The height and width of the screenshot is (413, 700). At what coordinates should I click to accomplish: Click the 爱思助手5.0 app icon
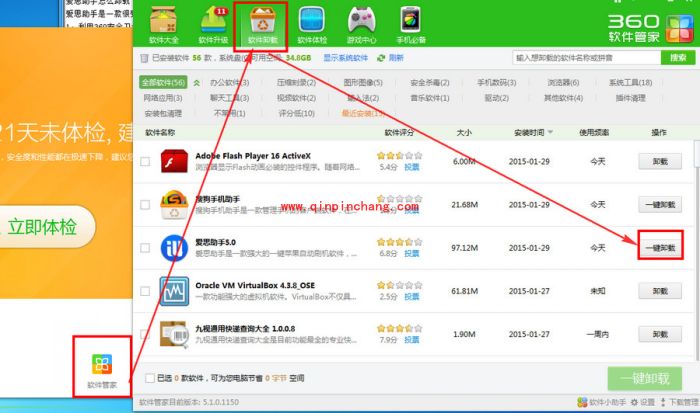coord(174,248)
